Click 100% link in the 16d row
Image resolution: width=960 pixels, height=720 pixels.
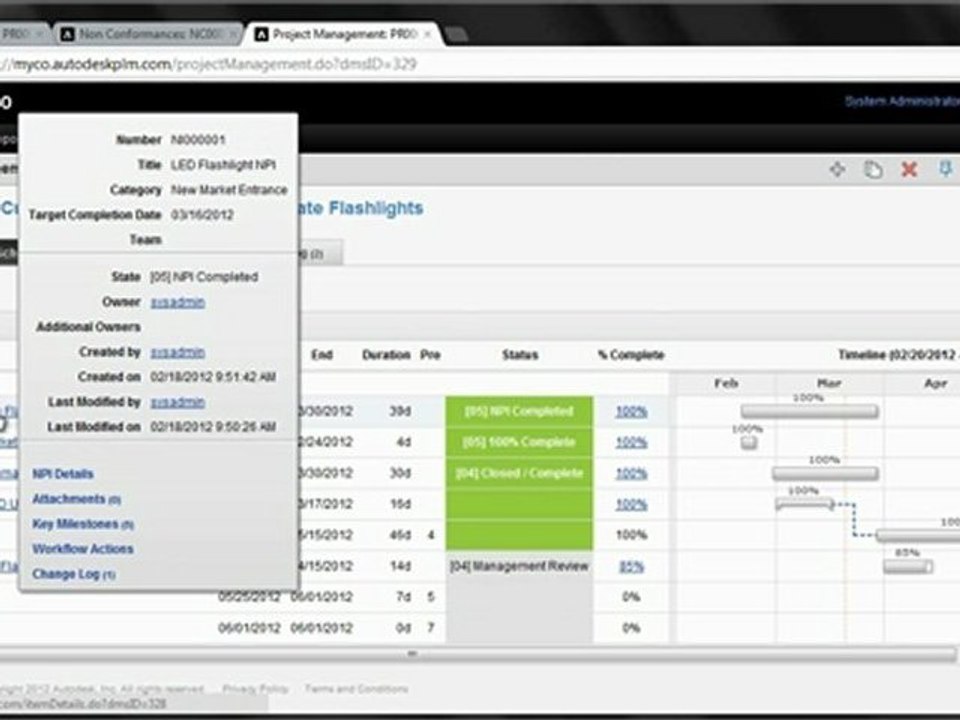point(631,504)
